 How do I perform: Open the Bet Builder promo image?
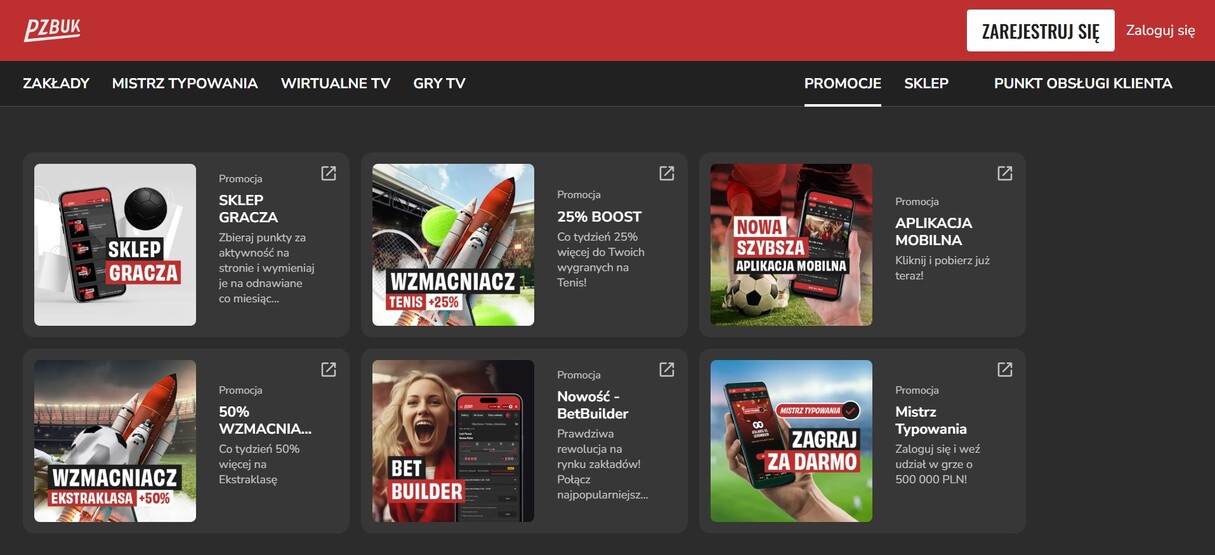tap(453, 441)
